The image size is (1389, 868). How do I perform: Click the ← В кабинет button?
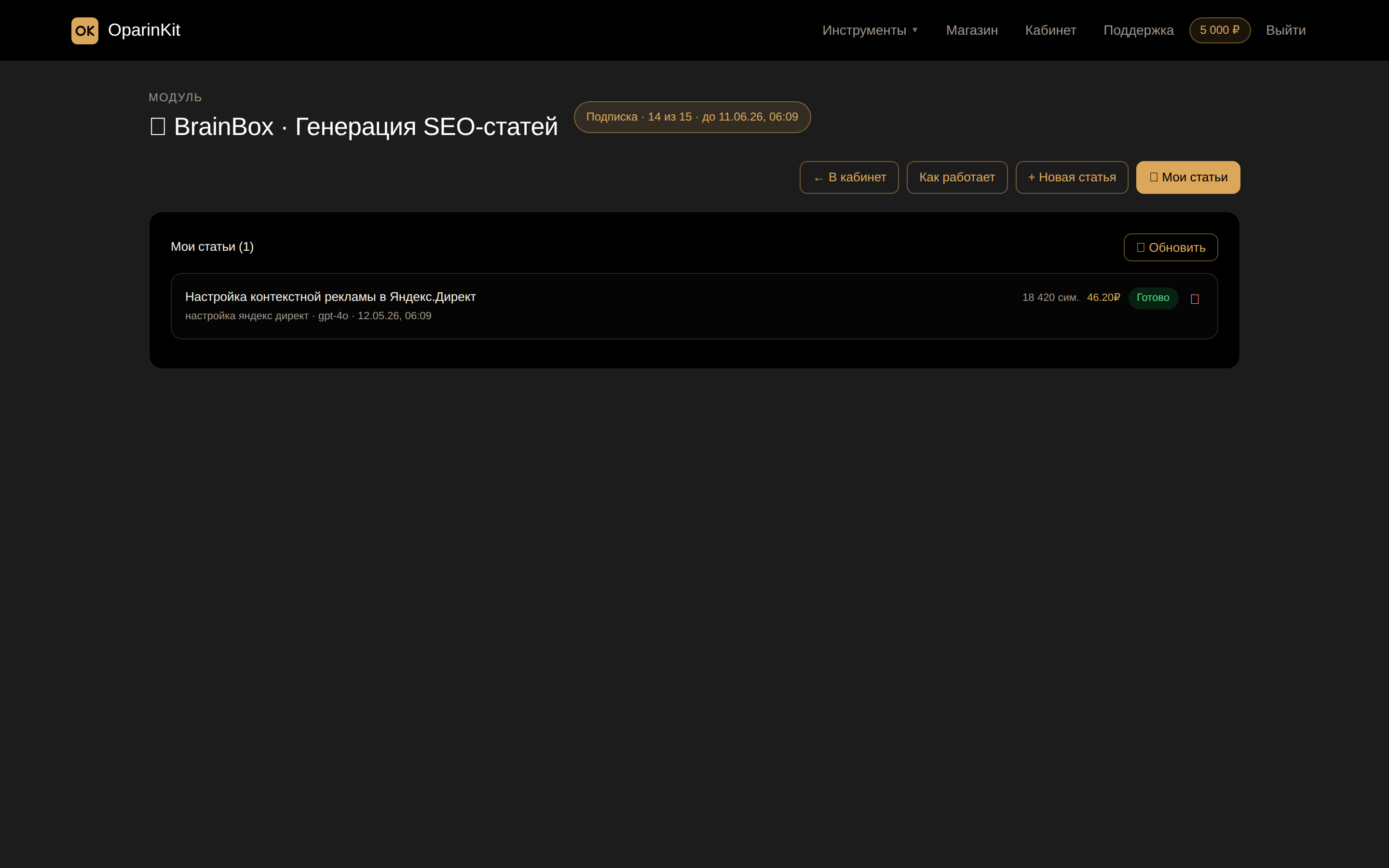[849, 177]
